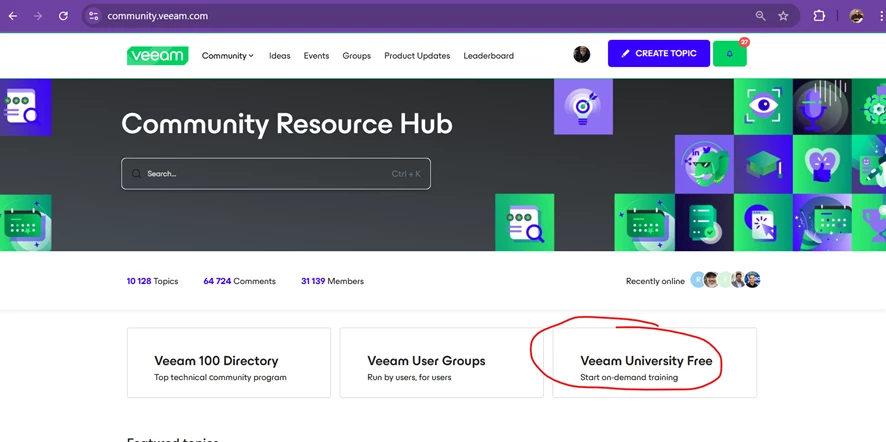The width and height of the screenshot is (886, 442).
Task: Click the document with checkmark tile in banner
Action: (704, 222)
